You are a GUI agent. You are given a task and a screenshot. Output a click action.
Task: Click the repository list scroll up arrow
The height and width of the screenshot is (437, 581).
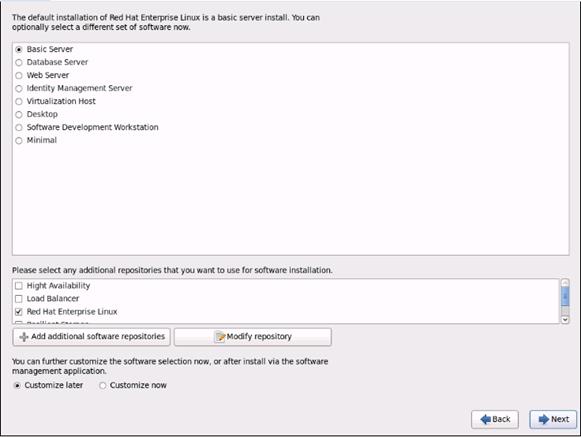point(565,283)
